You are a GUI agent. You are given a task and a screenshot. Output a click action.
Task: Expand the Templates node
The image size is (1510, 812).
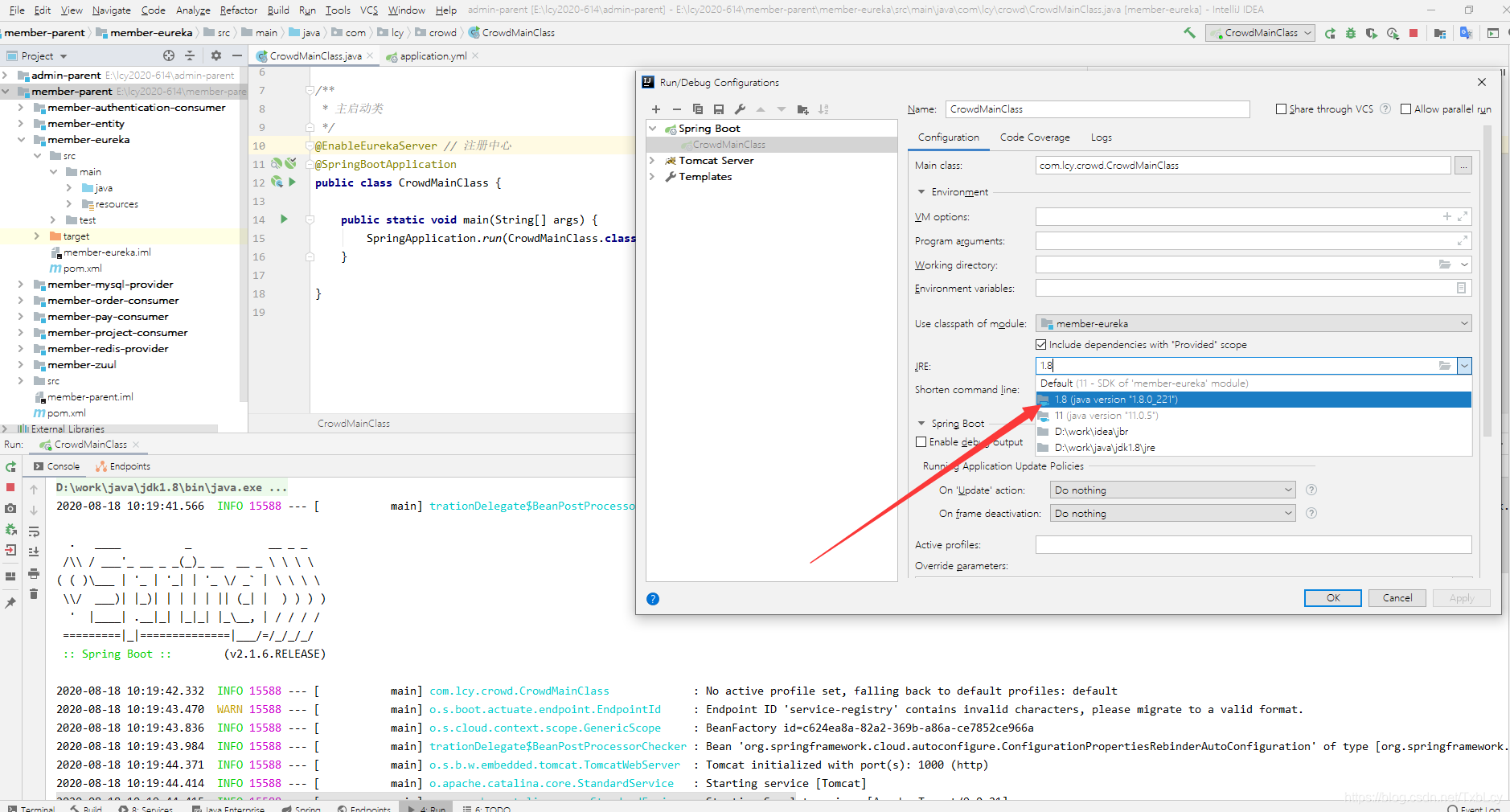(x=652, y=177)
